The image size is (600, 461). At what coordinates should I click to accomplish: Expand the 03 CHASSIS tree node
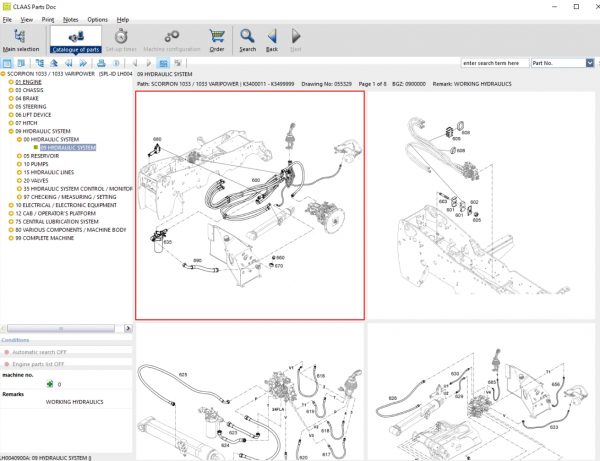(x=11, y=90)
